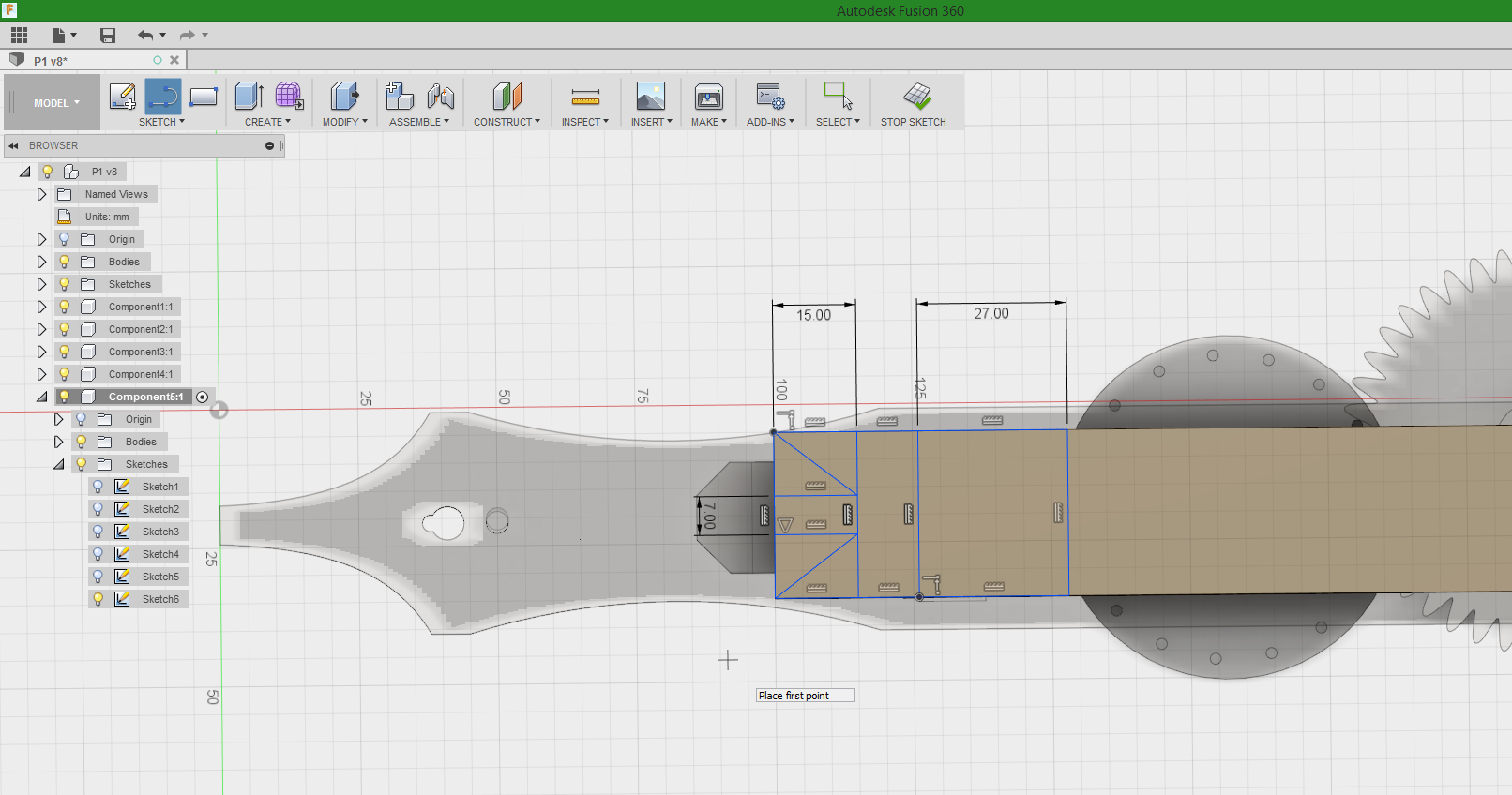The width and height of the screenshot is (1512, 795).
Task: Toggle visibility bulb of Sketch4
Action: tap(98, 554)
